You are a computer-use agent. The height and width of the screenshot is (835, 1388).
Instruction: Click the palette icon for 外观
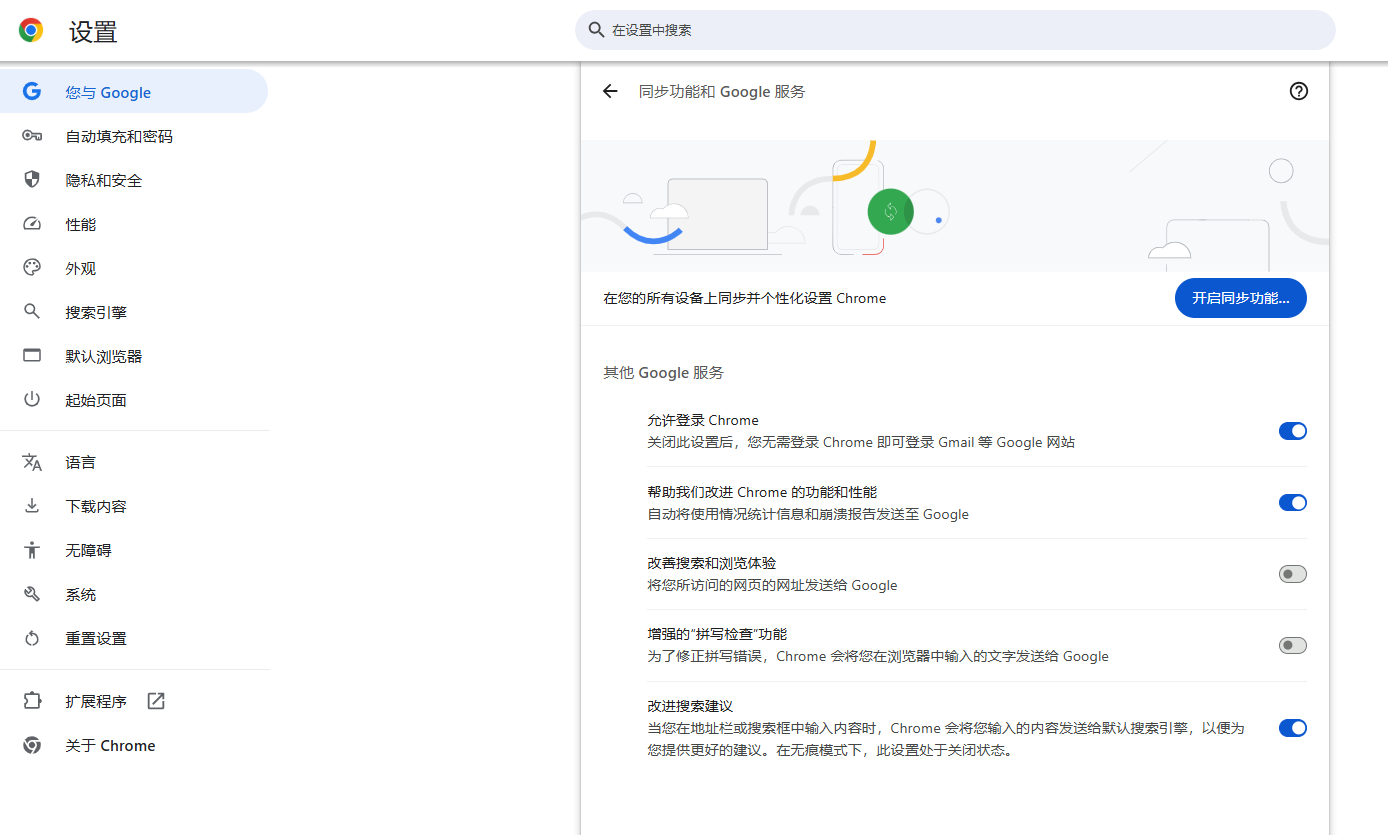(32, 268)
